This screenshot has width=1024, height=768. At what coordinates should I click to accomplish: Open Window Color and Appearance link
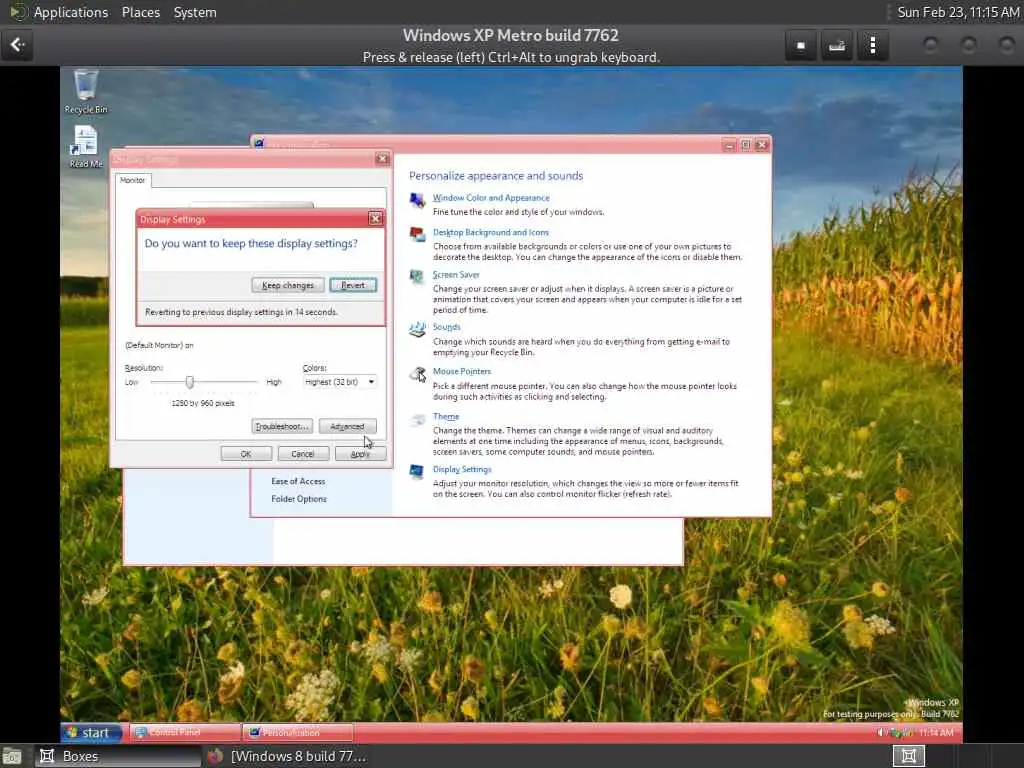click(x=491, y=198)
